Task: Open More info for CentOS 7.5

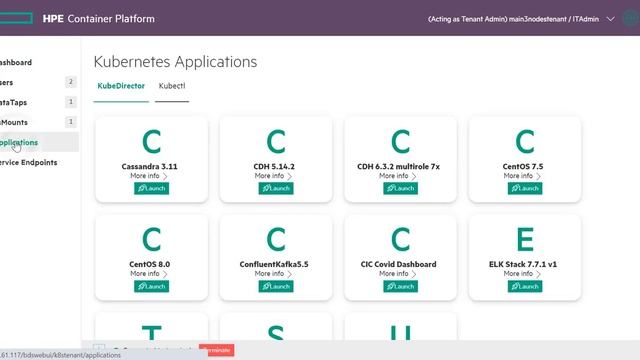Action: point(522,176)
